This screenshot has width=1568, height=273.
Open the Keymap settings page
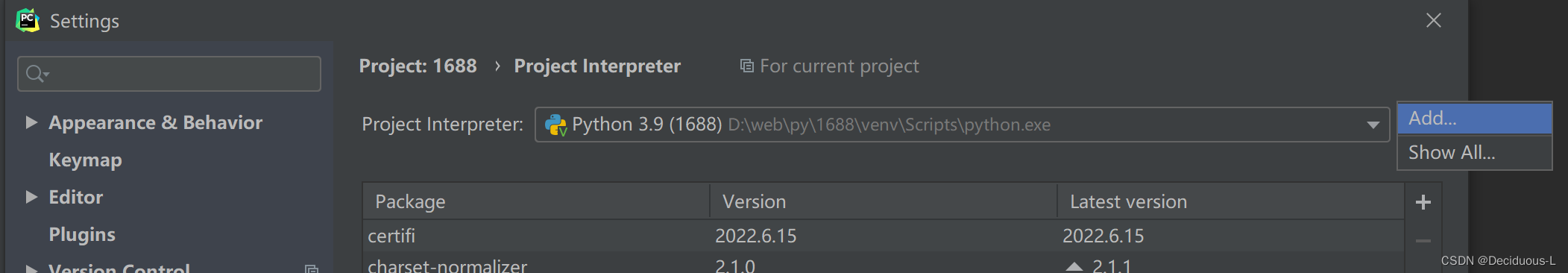tap(85, 160)
